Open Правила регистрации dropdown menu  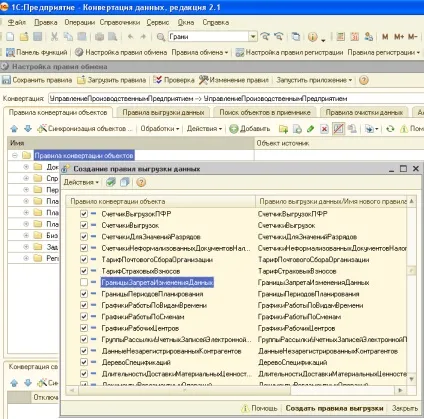[x=384, y=52]
